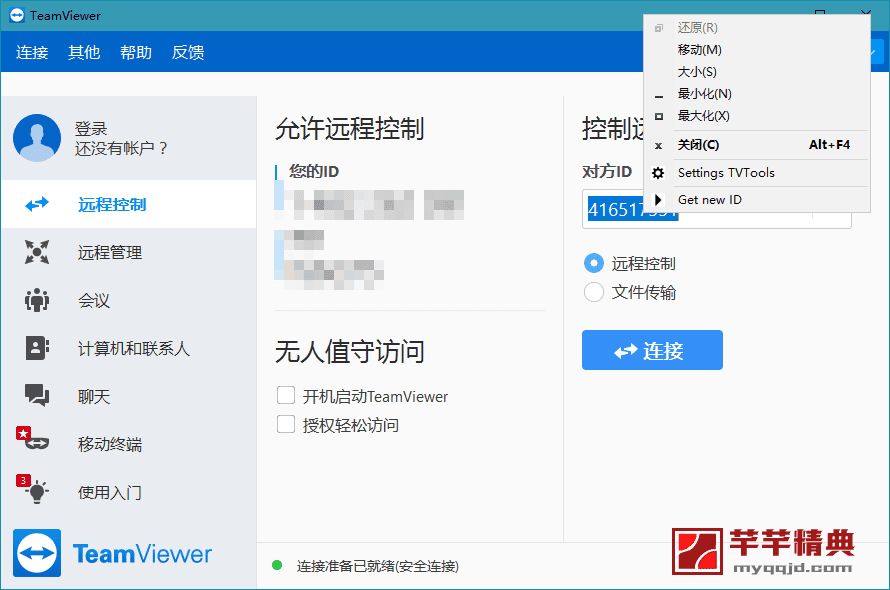Click the arrow icon beside Get new ID
This screenshot has width=890, height=590.
(x=658, y=199)
